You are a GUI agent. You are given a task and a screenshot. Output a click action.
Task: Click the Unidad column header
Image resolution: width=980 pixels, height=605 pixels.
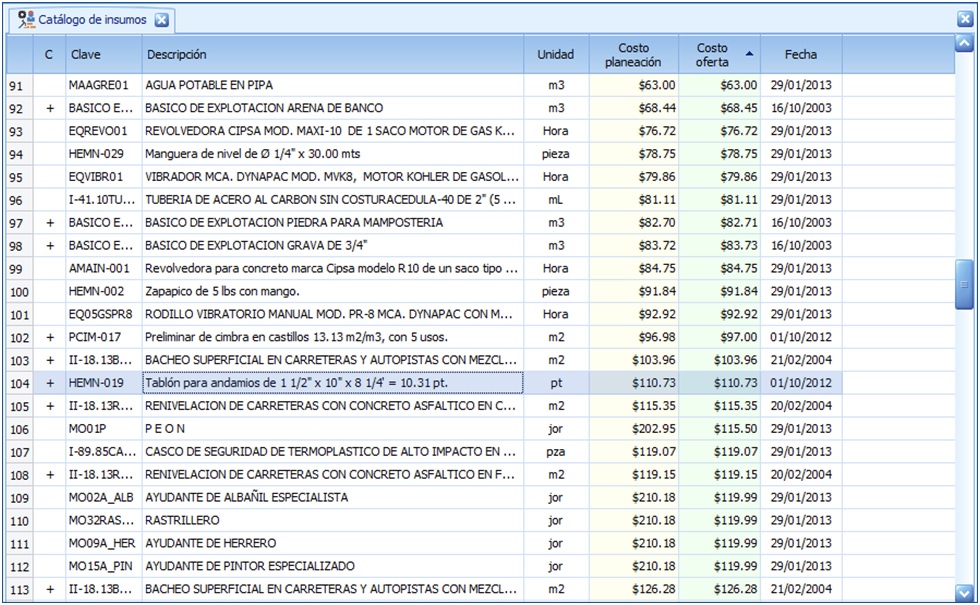click(555, 55)
